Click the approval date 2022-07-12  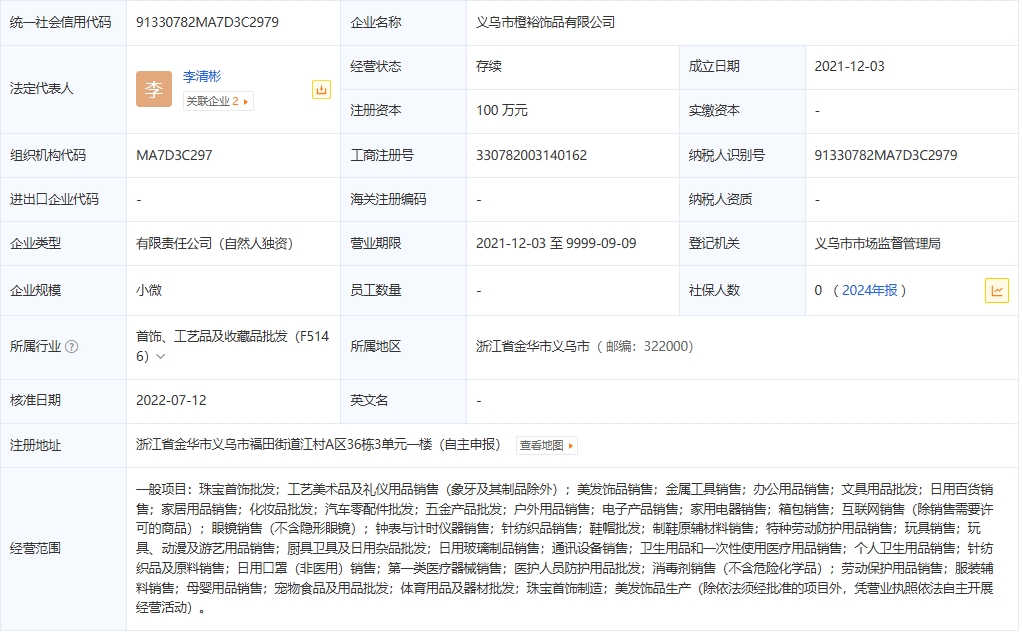[x=171, y=400]
